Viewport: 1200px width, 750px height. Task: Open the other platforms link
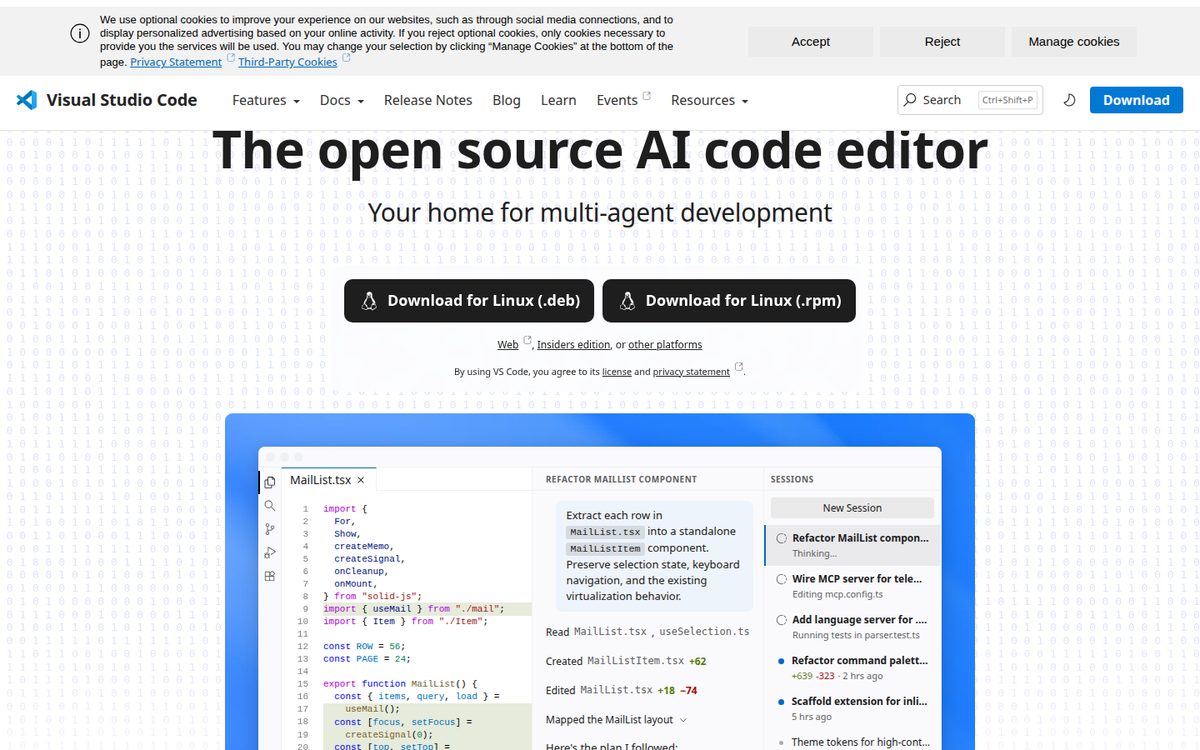pos(665,345)
